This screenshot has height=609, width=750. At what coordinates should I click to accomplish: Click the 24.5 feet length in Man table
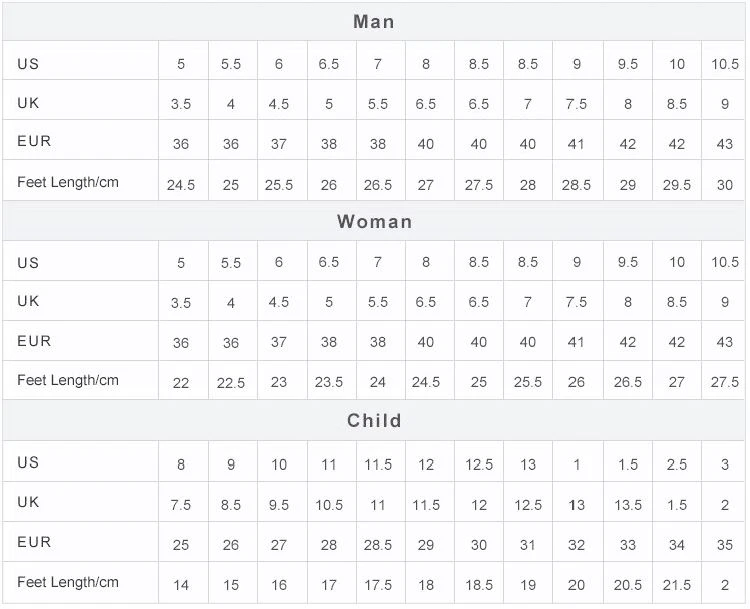click(x=181, y=185)
